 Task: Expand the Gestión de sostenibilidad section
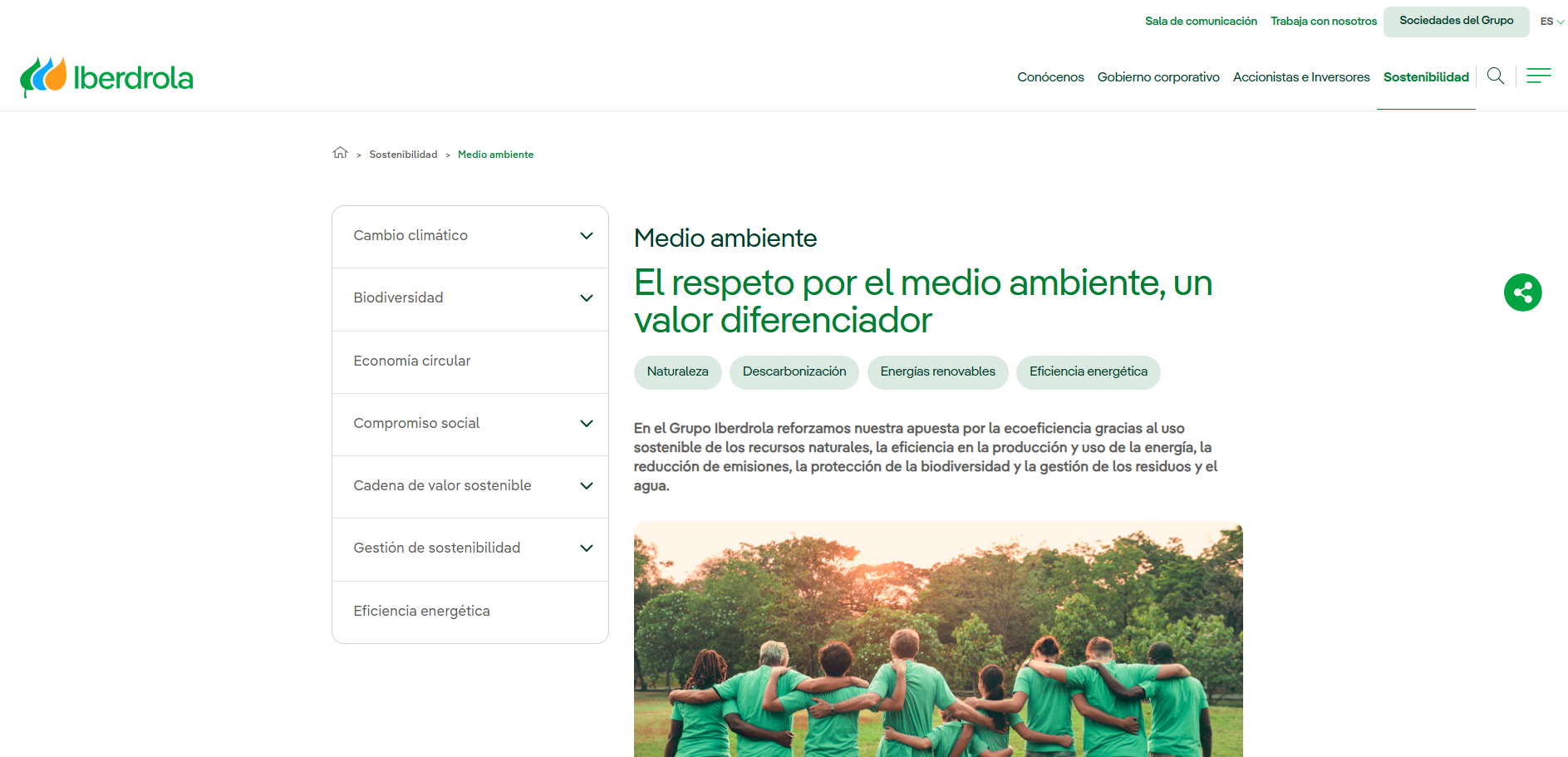[469, 548]
